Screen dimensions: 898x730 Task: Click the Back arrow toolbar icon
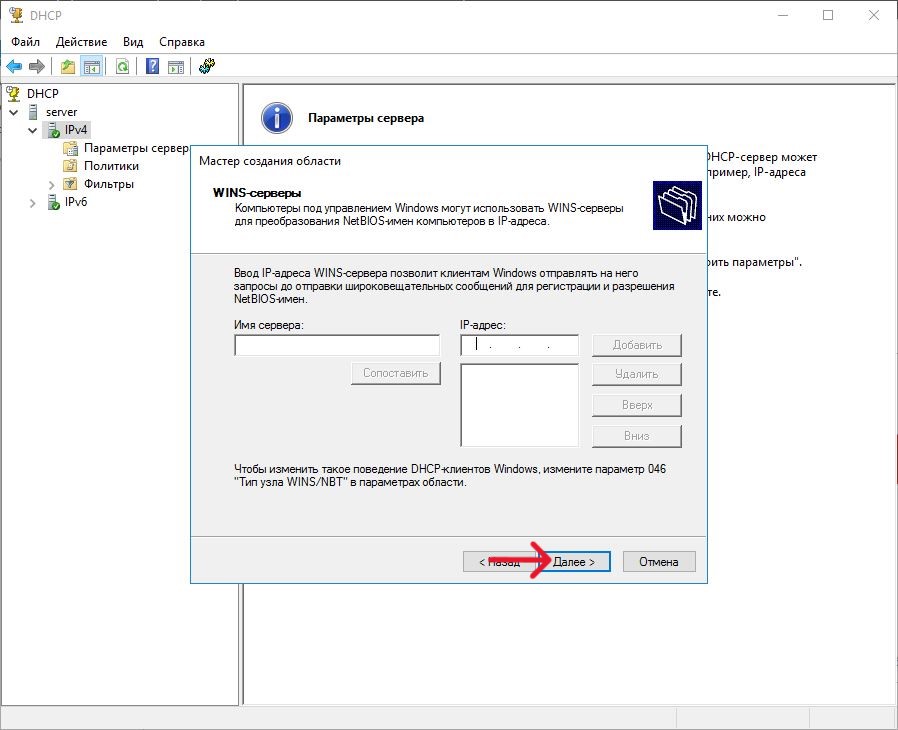[x=14, y=67]
